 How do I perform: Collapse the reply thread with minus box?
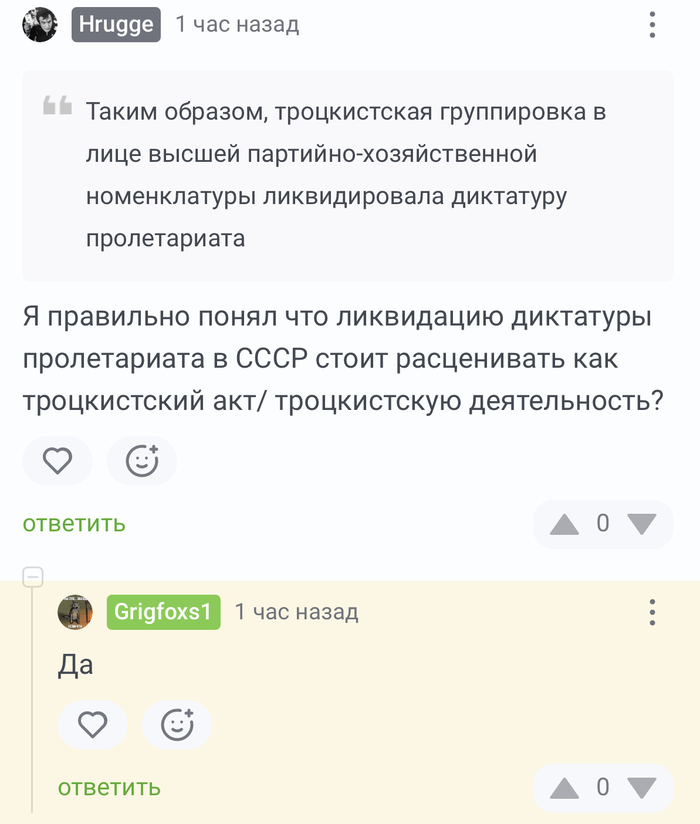[x=33, y=576]
